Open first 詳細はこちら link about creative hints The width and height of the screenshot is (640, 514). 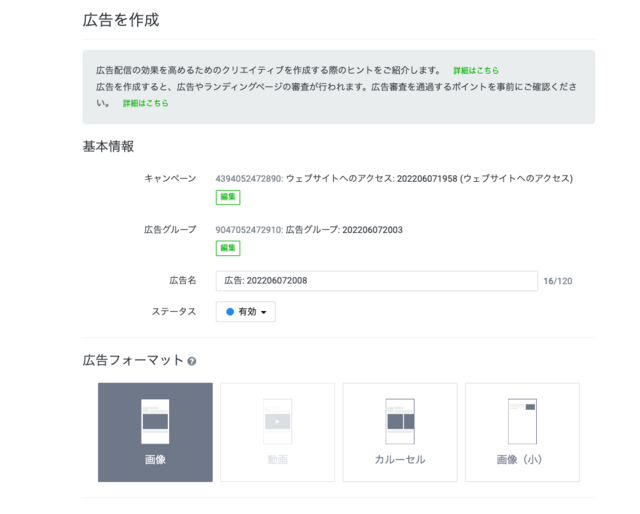476,71
